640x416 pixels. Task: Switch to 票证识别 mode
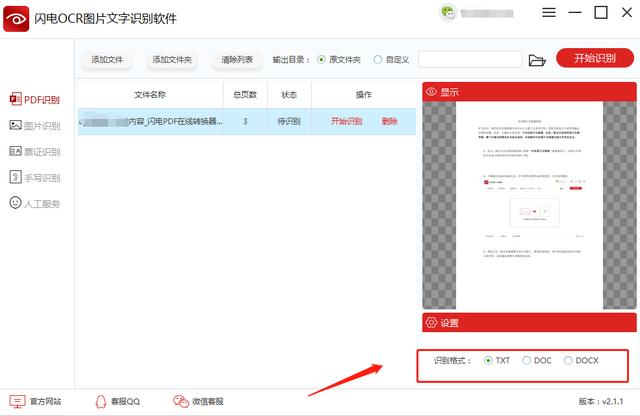click(35, 152)
